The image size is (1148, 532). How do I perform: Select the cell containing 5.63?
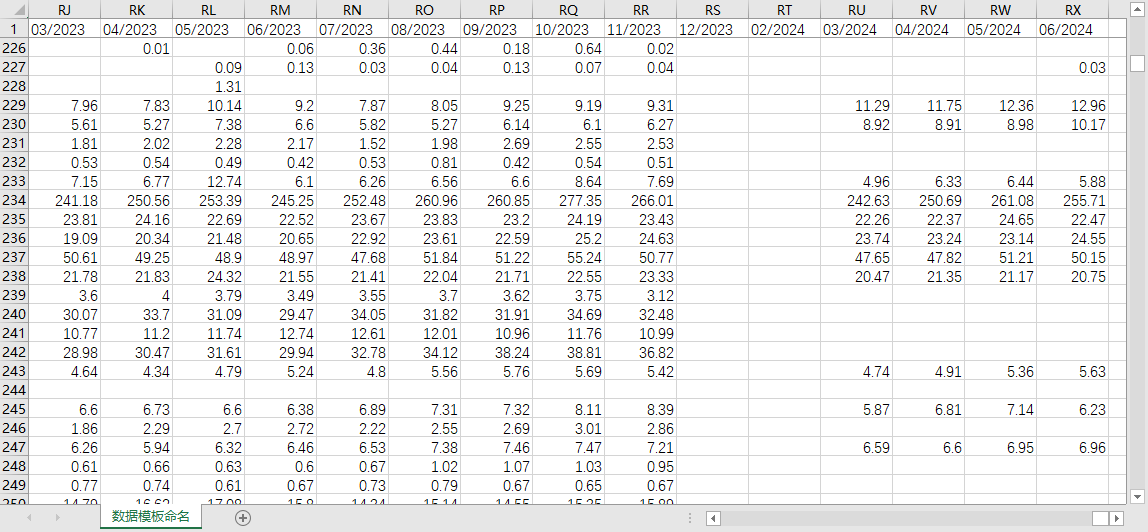tap(1072, 372)
